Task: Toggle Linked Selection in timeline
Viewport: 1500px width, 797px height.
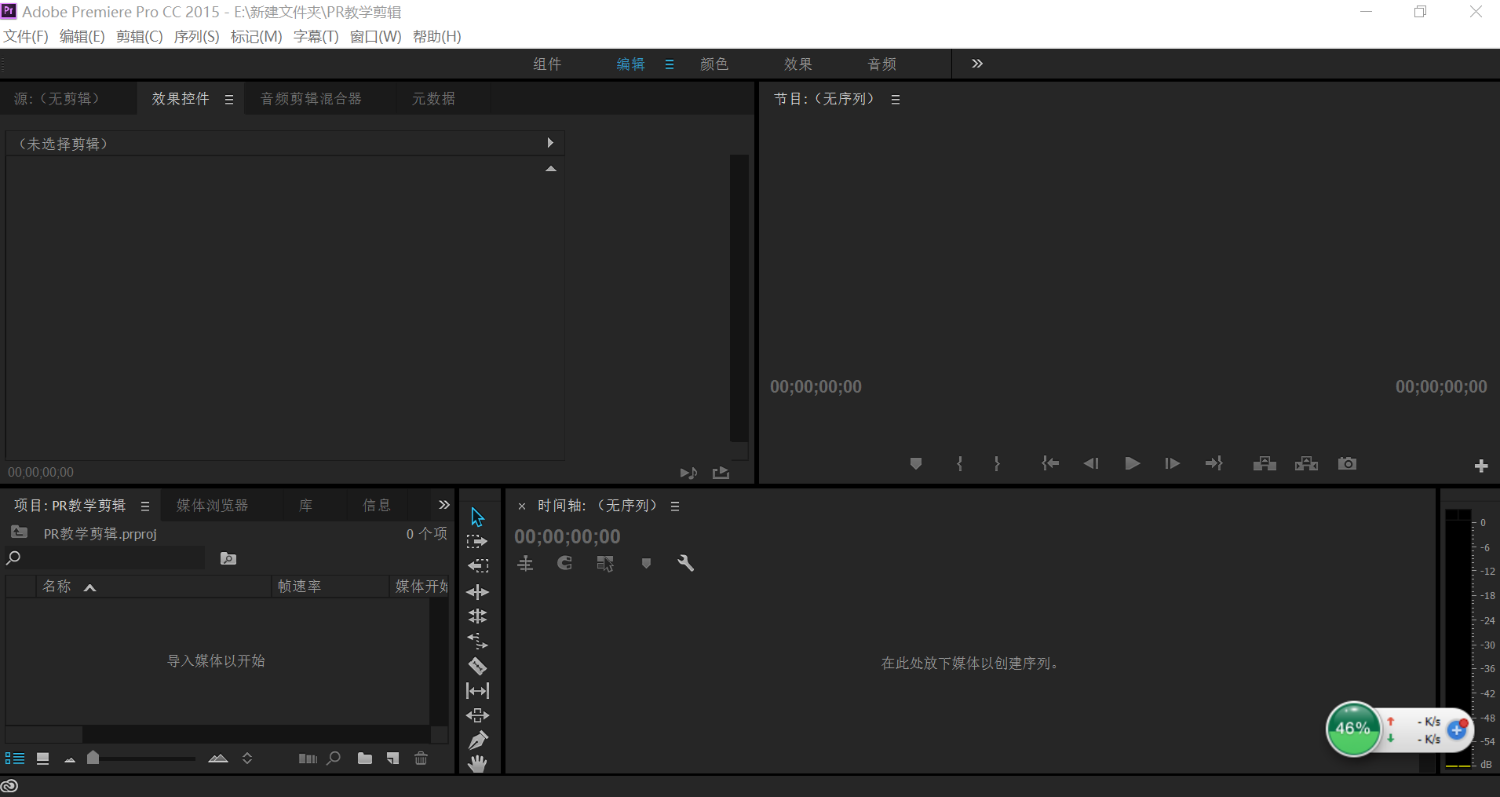Action: click(x=605, y=564)
